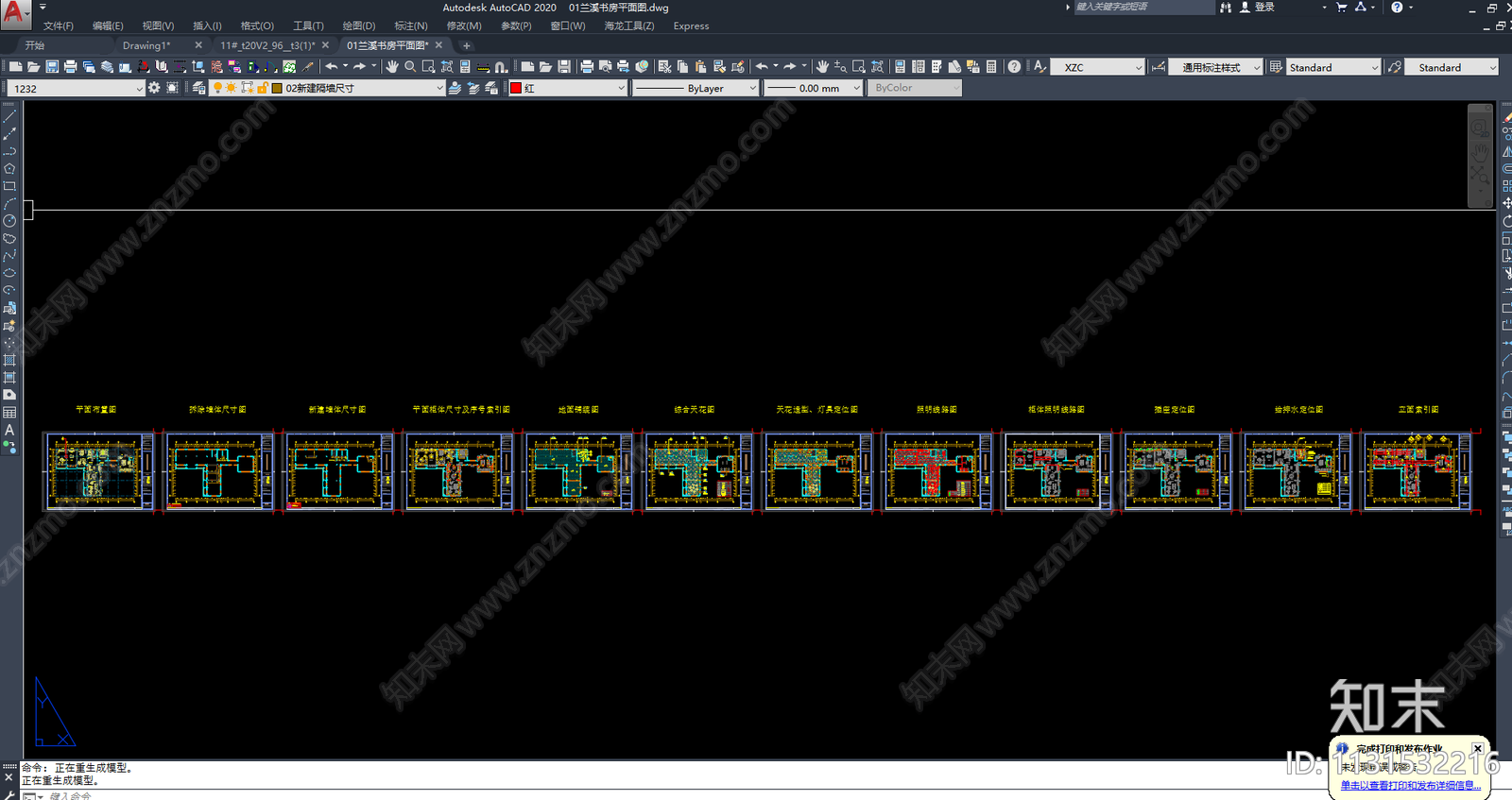Click the Redo arrow icon
Image resolution: width=1512 pixels, height=800 pixels.
point(360,67)
